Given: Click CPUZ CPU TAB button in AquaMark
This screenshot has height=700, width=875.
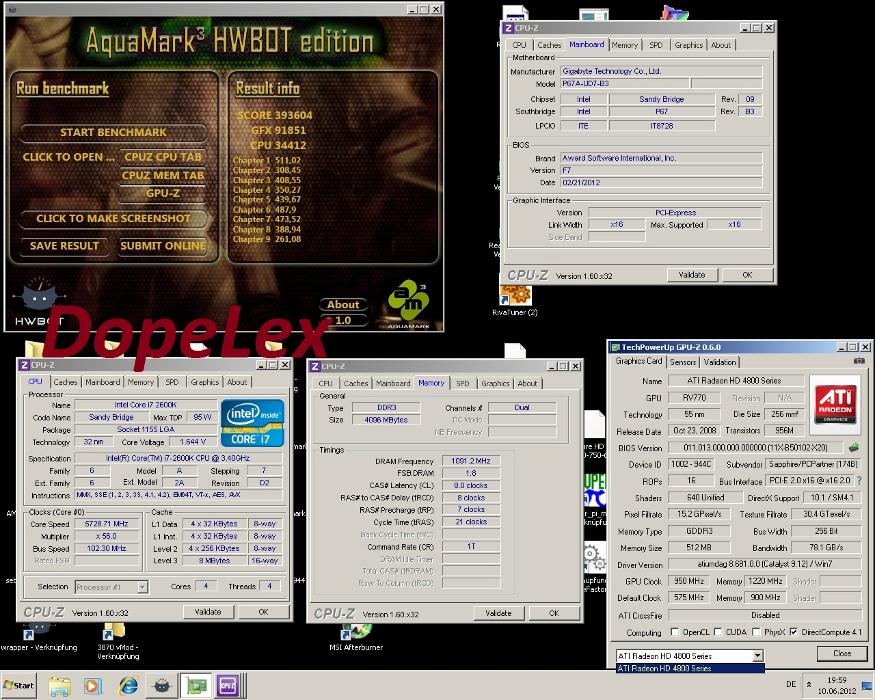Looking at the screenshot, I should pos(162,157).
